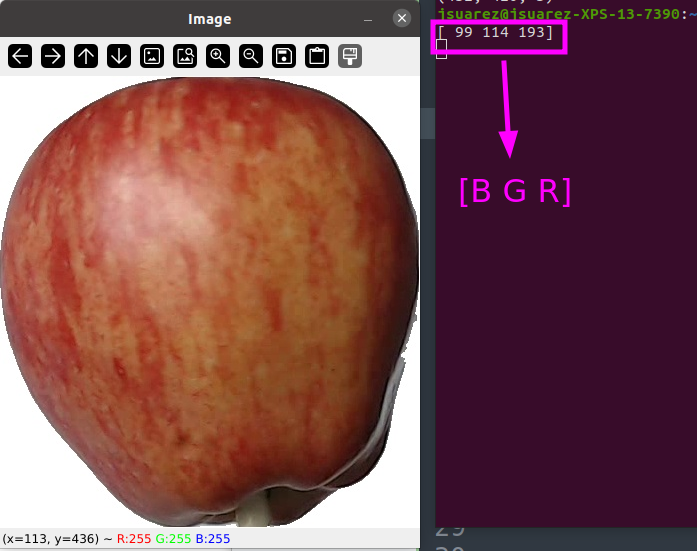Pan image up with the up arrow

(86, 56)
